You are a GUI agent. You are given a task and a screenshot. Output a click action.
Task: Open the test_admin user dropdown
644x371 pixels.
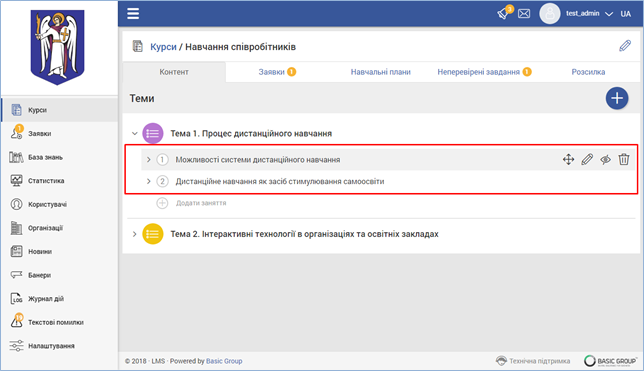coord(589,14)
